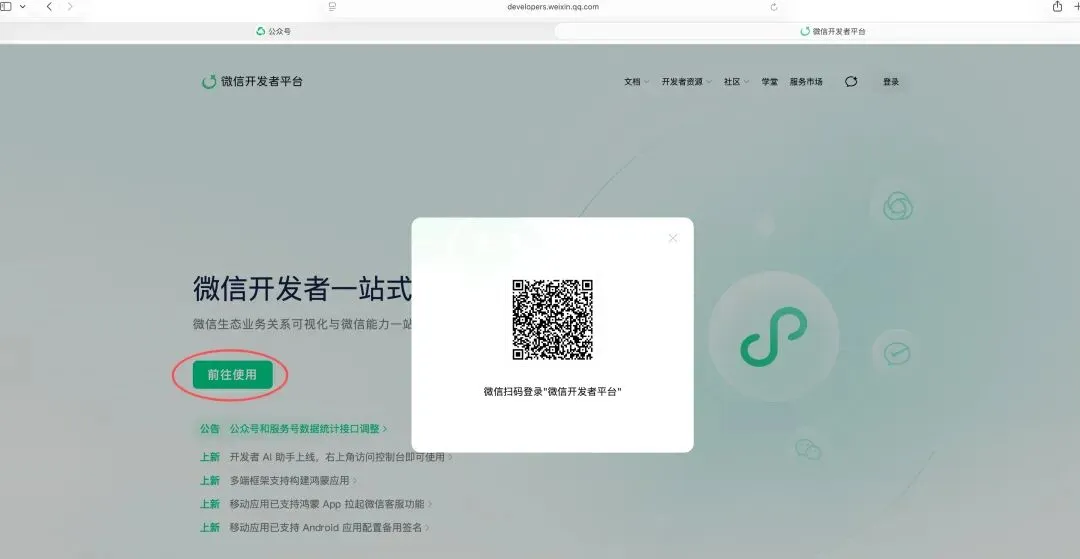
Task: Click the speech bubble checkmark circle icon
Action: 897,354
